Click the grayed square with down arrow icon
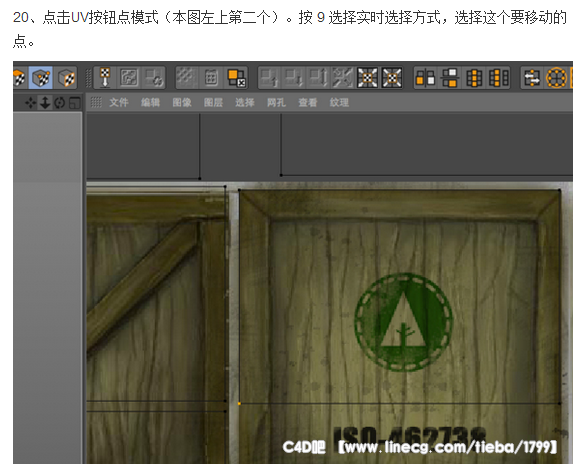Image resolution: width=583 pixels, height=464 pixels. click(293, 78)
